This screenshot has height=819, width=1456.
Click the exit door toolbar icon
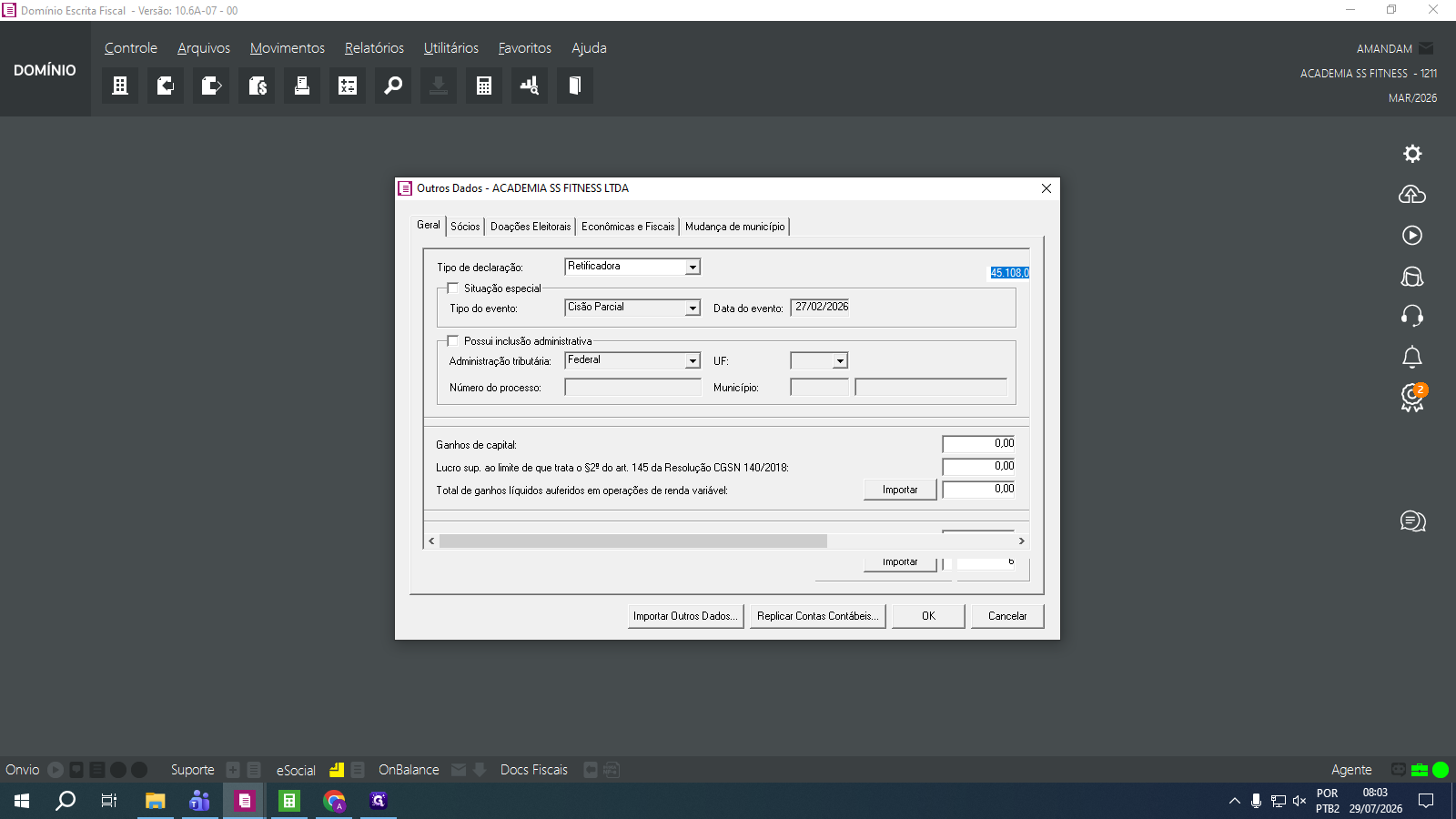pyautogui.click(x=575, y=86)
